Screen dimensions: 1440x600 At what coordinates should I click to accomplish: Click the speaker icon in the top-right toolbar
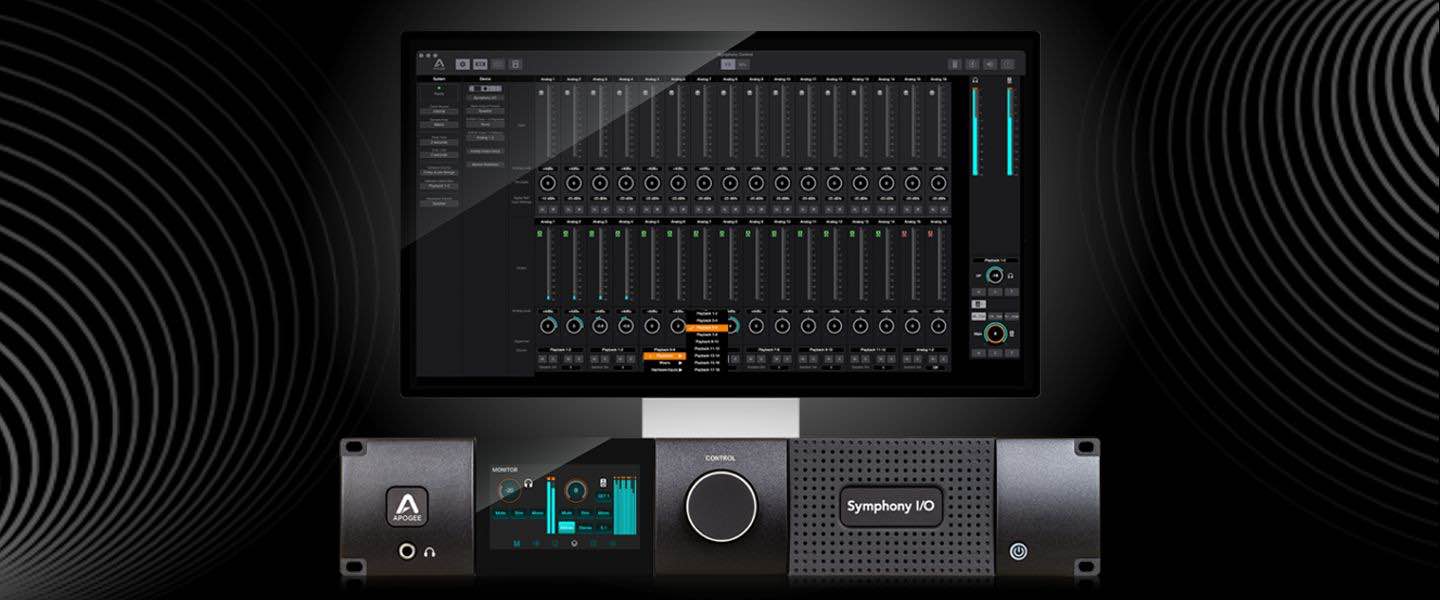[990, 64]
